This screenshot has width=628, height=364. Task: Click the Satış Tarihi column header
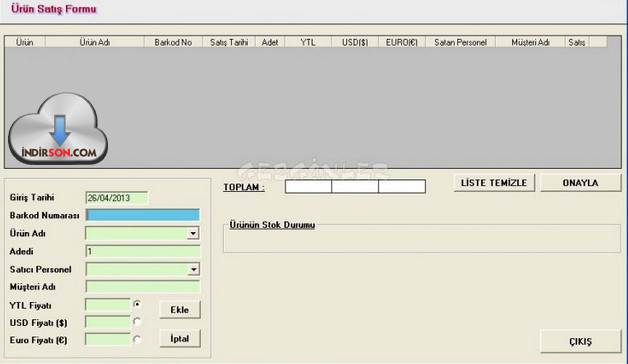[x=229, y=42]
